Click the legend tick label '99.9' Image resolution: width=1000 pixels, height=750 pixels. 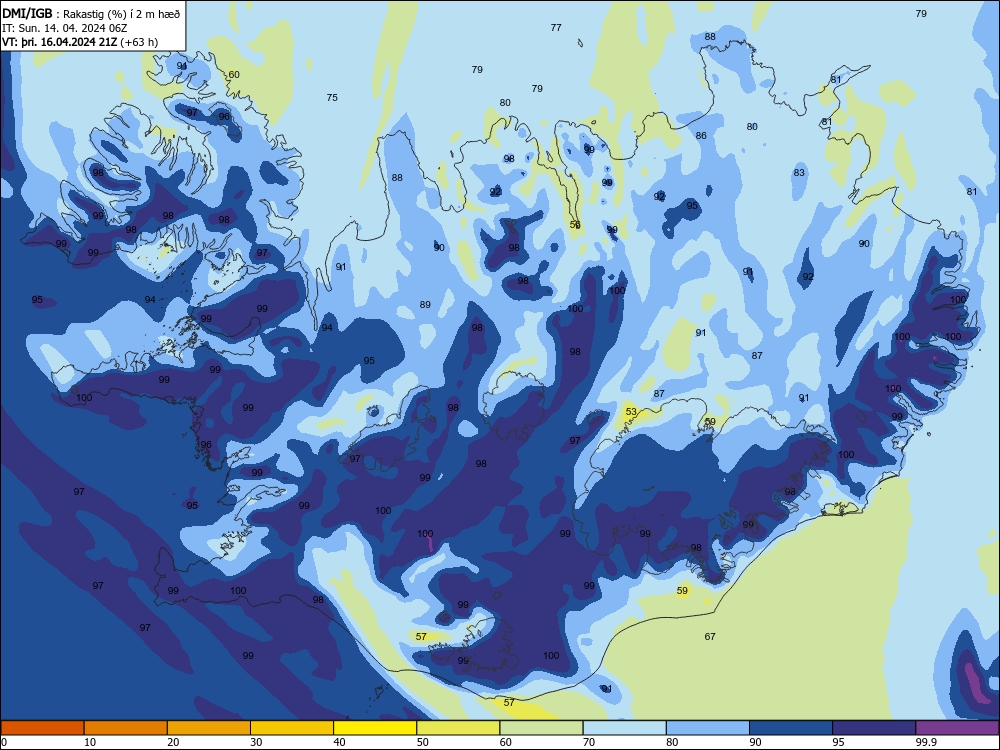(x=925, y=742)
